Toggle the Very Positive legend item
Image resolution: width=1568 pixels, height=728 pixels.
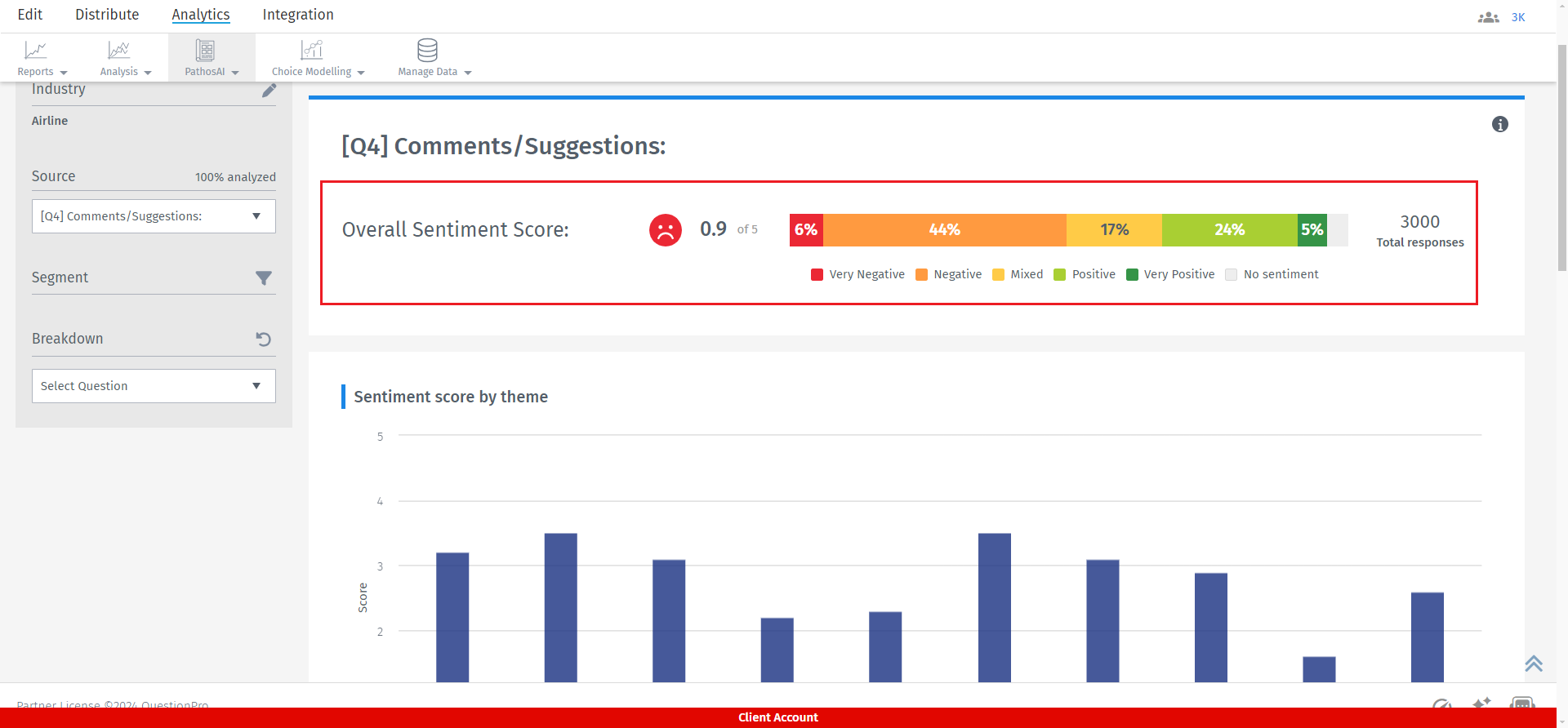coord(1170,274)
